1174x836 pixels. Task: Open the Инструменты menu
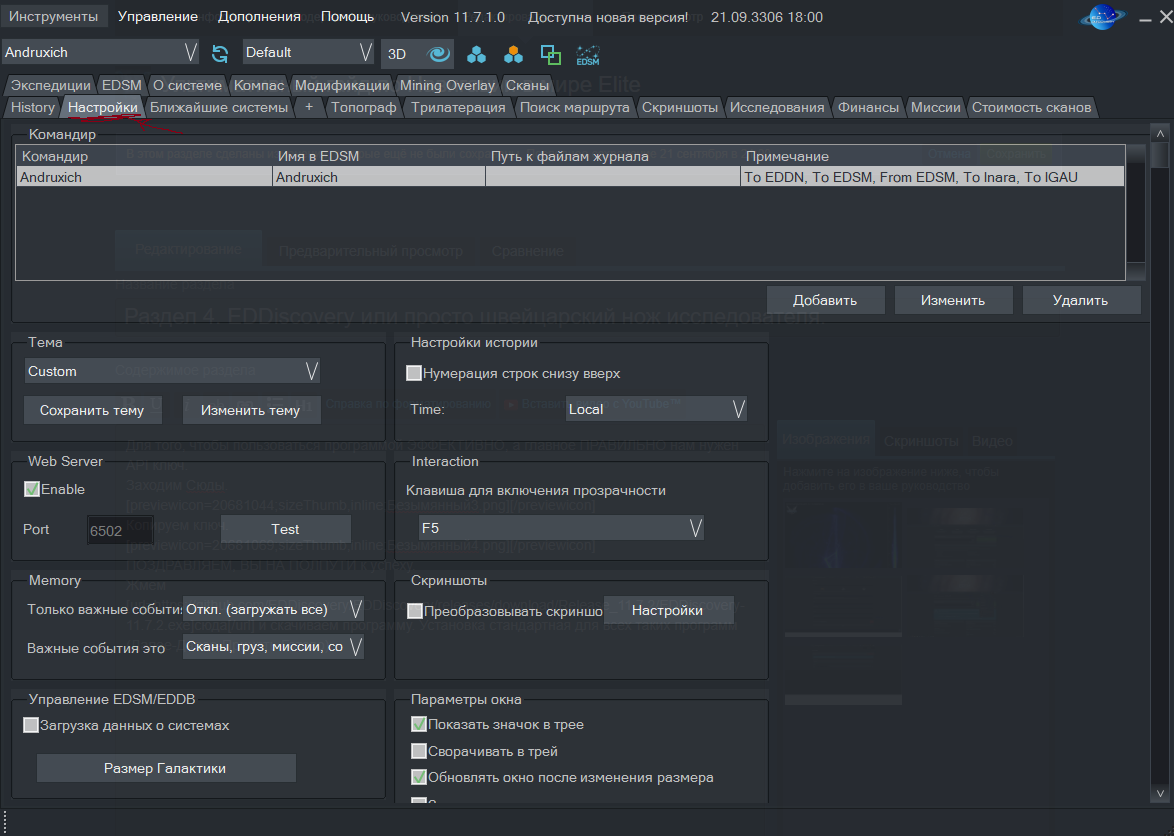(x=53, y=16)
